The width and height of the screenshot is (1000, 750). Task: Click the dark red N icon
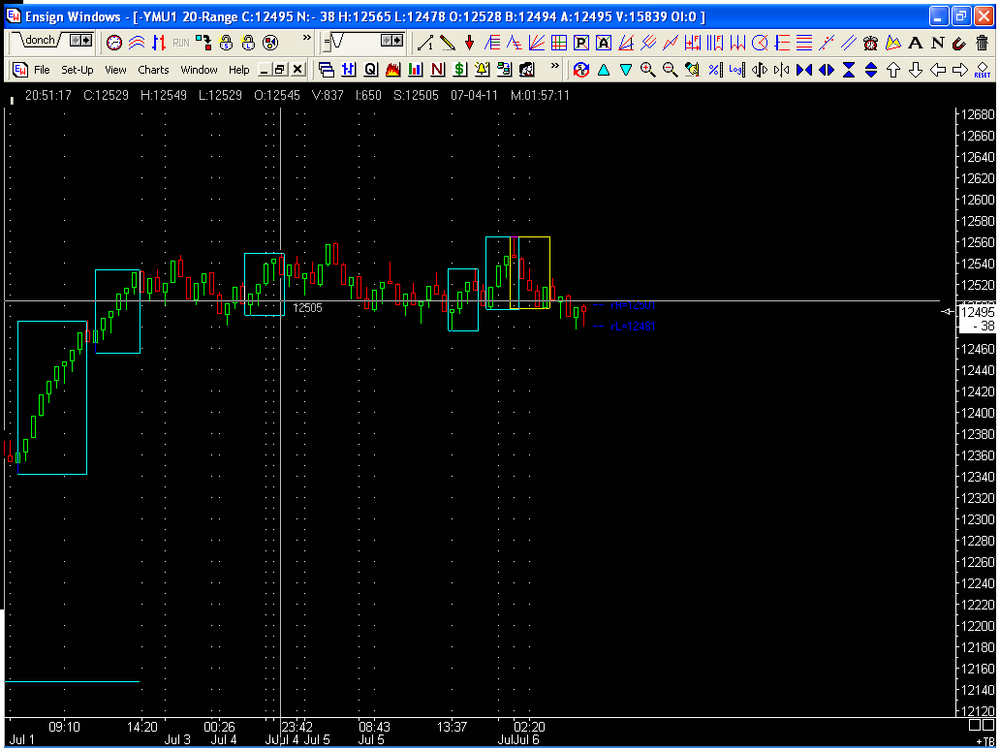[438, 70]
